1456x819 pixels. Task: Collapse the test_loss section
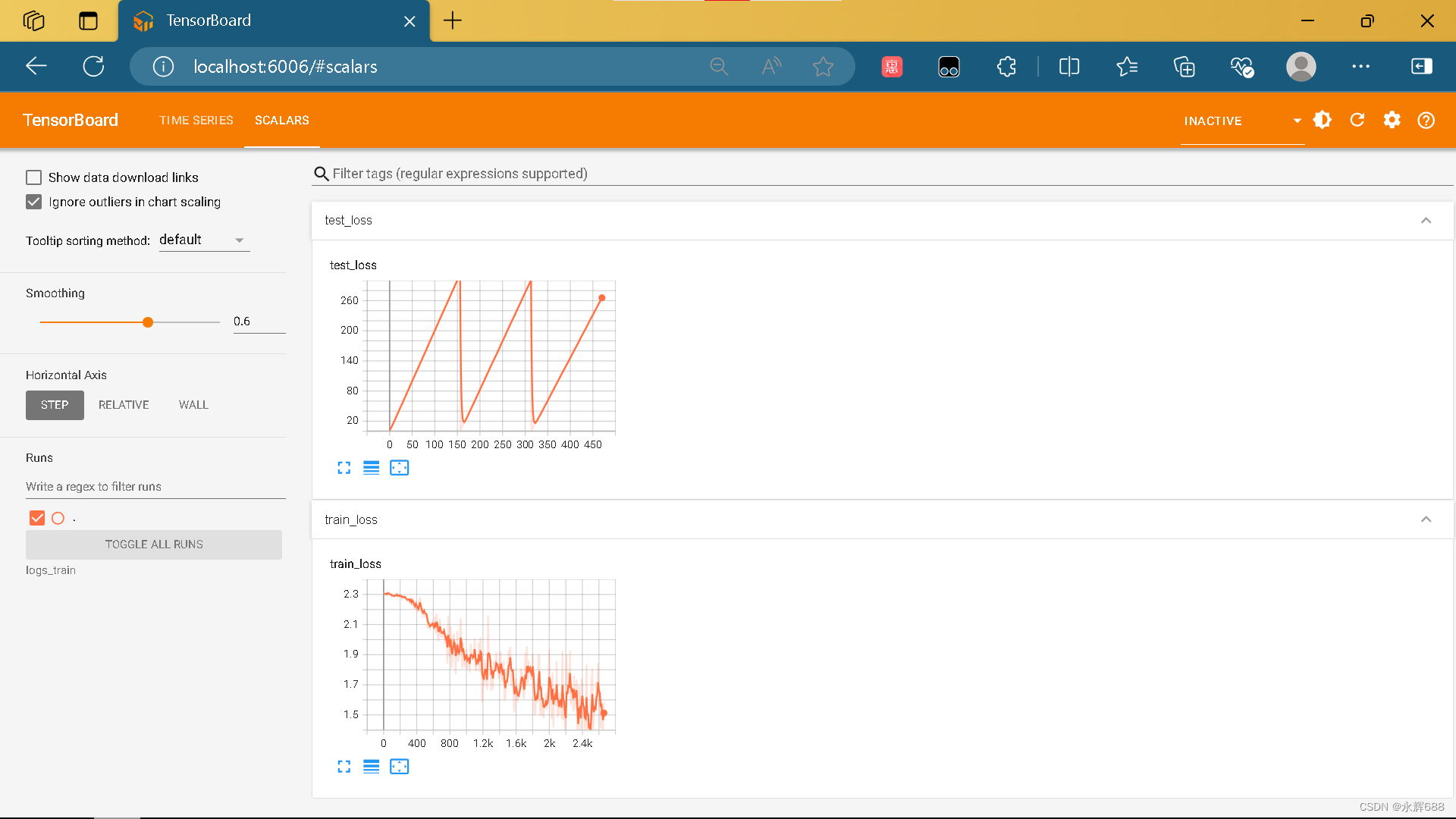click(1426, 221)
